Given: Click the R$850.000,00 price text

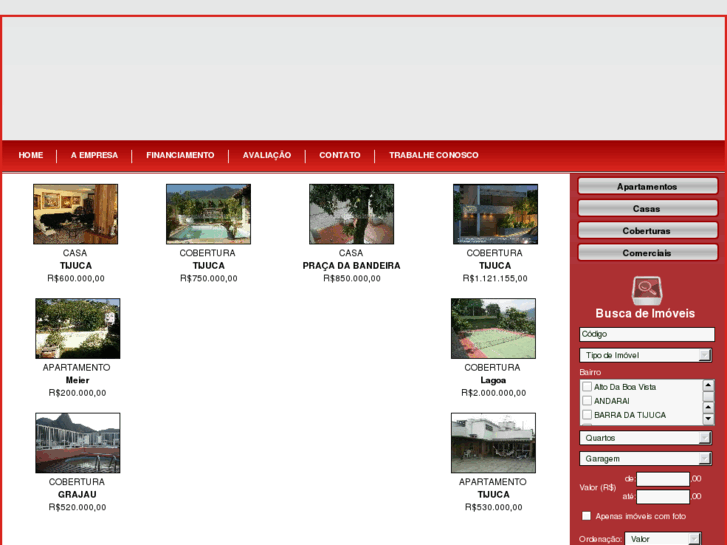Looking at the screenshot, I should click(x=352, y=278).
